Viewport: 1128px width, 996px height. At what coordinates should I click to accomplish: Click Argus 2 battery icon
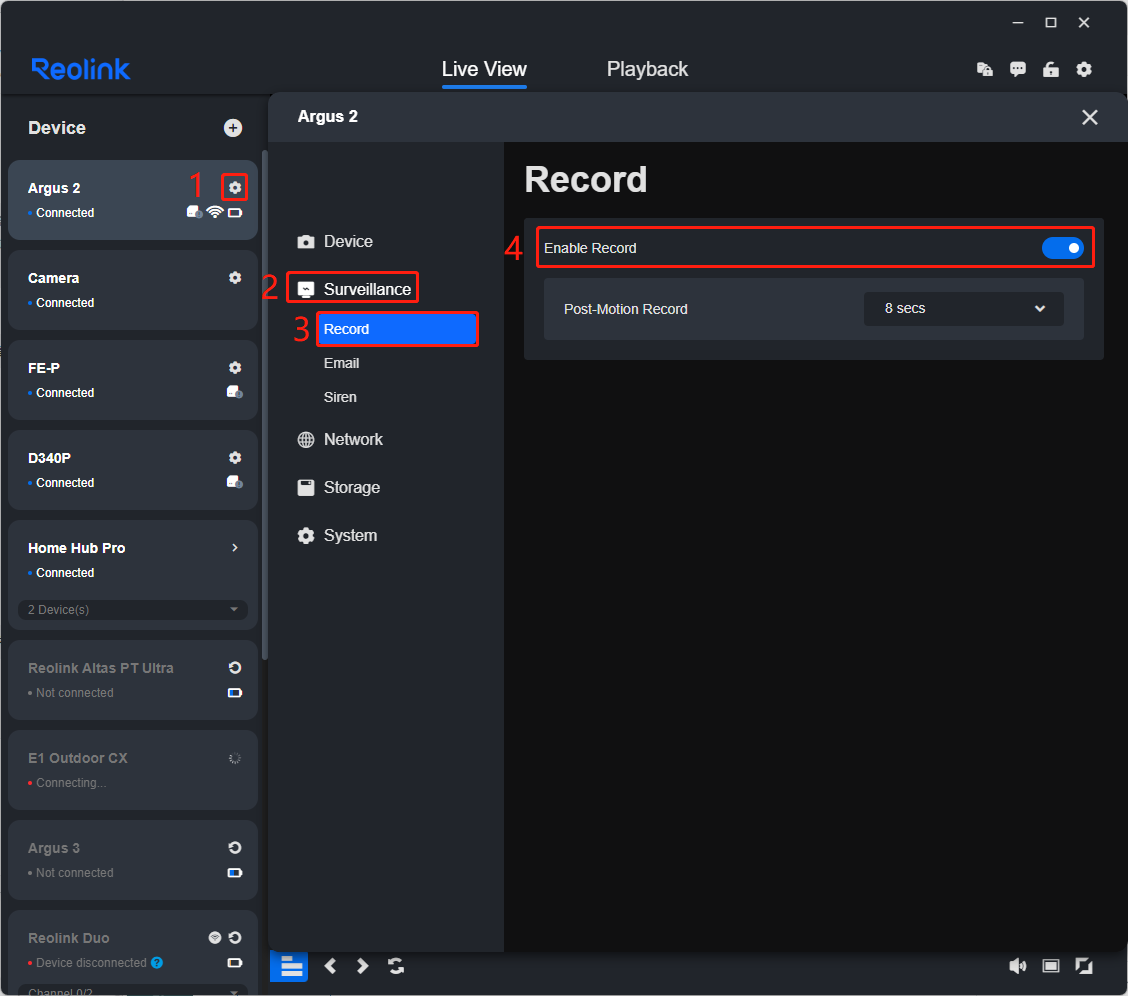click(235, 213)
